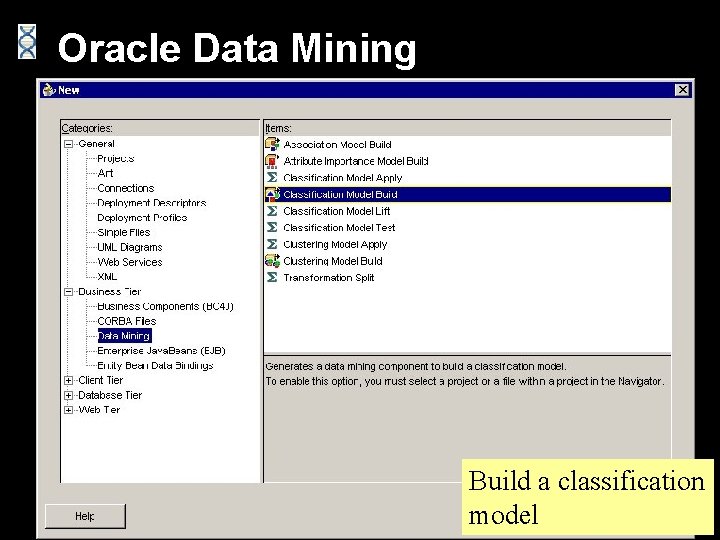The image size is (720, 540).
Task: Select the Database Tier tree node label
Action: coord(110,395)
